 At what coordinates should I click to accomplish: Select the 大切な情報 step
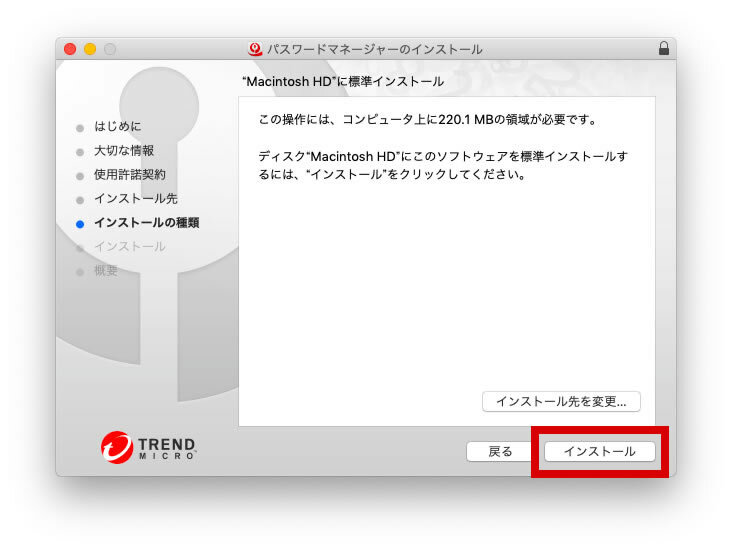click(x=124, y=151)
